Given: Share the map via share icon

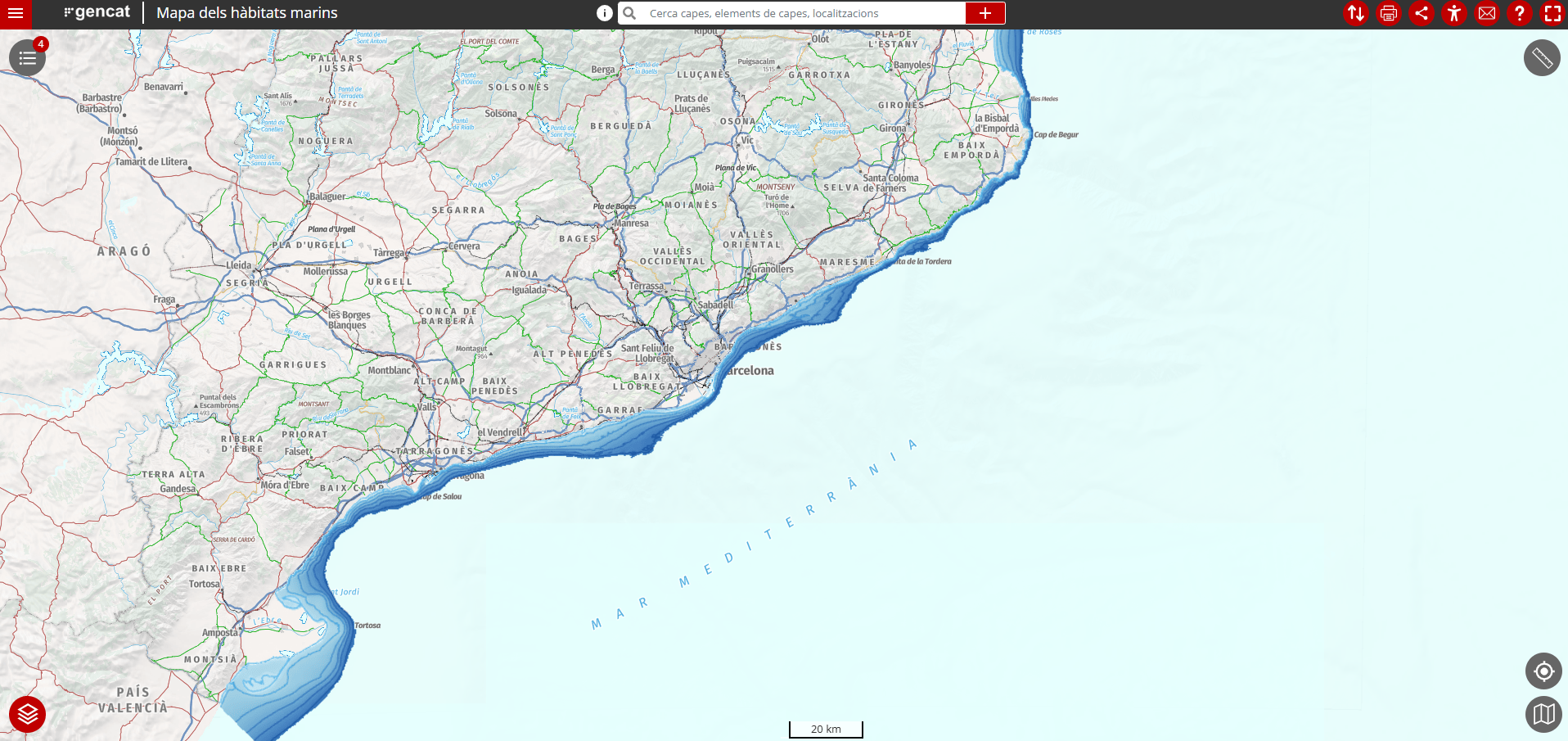Looking at the screenshot, I should click(x=1422, y=13).
